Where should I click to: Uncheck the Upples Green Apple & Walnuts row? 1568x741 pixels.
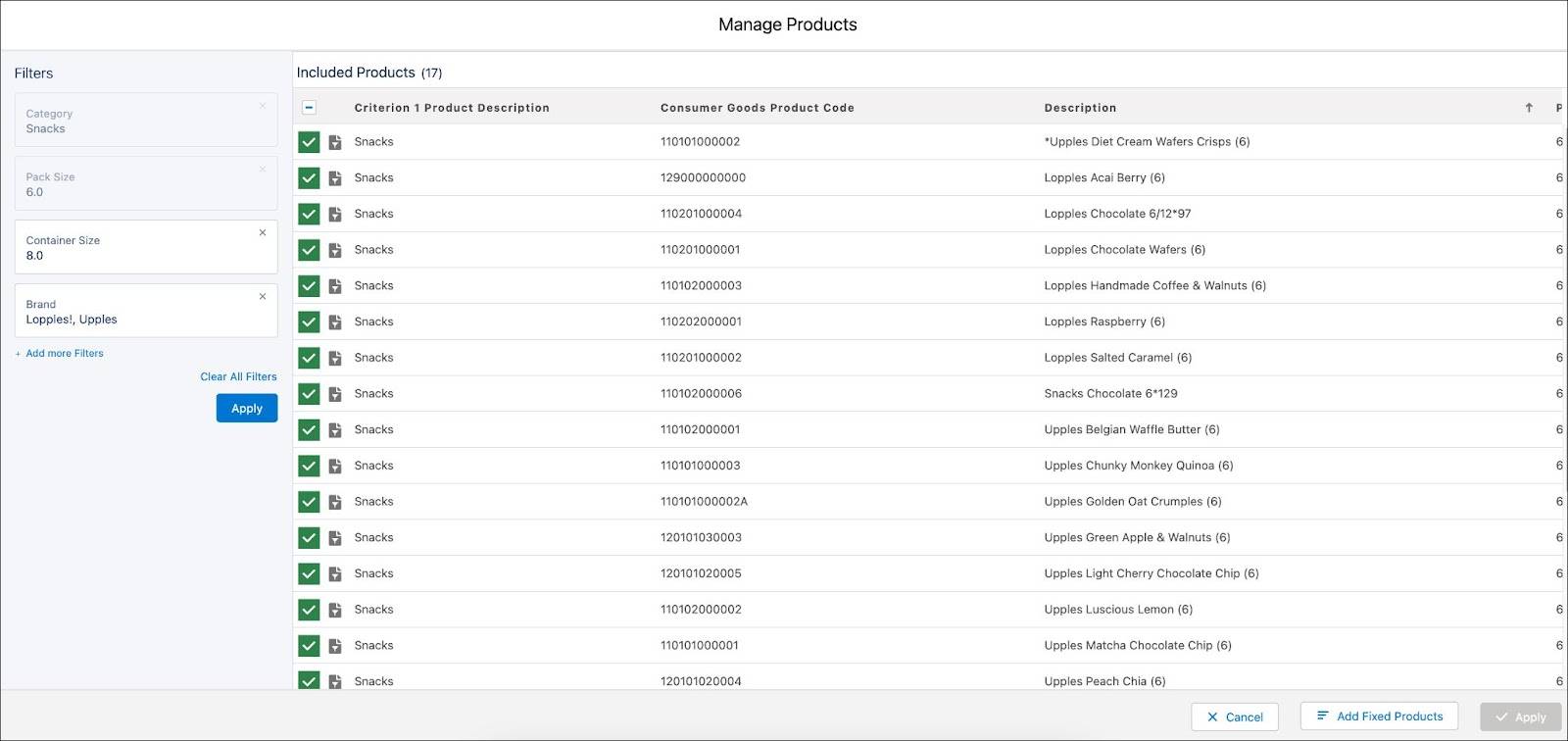[x=309, y=537]
